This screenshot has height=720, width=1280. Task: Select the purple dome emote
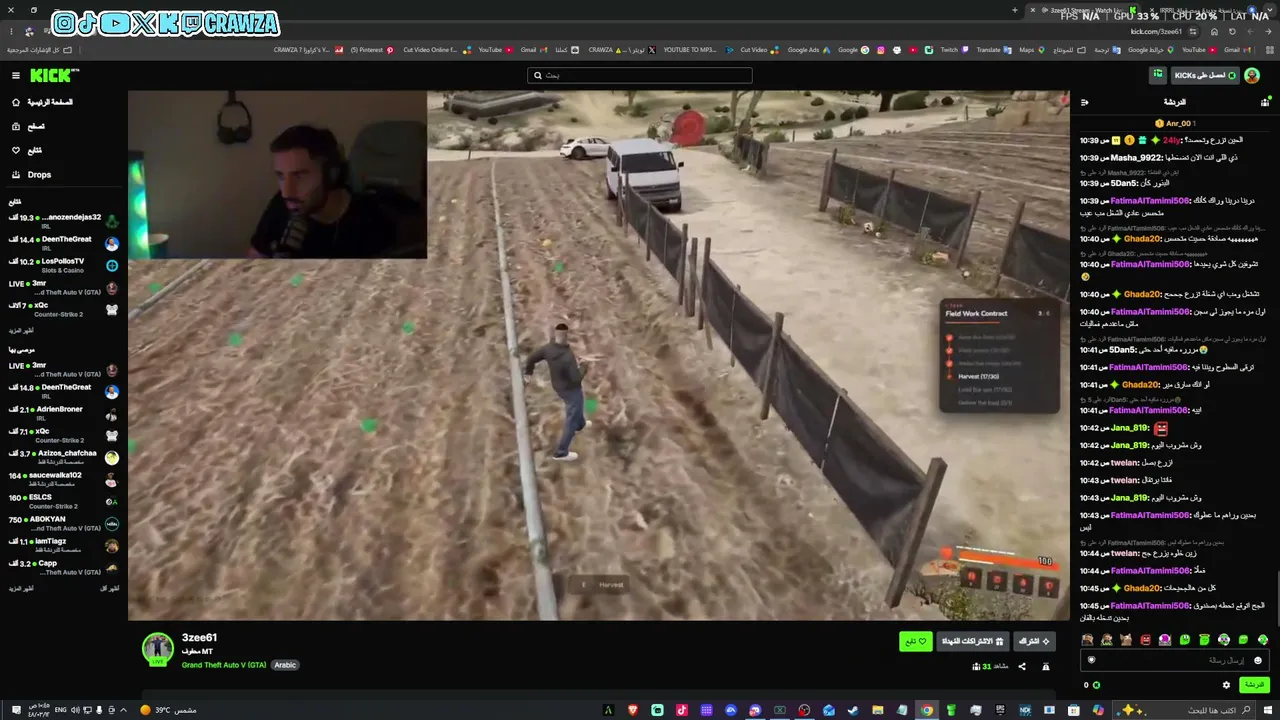tap(1165, 640)
